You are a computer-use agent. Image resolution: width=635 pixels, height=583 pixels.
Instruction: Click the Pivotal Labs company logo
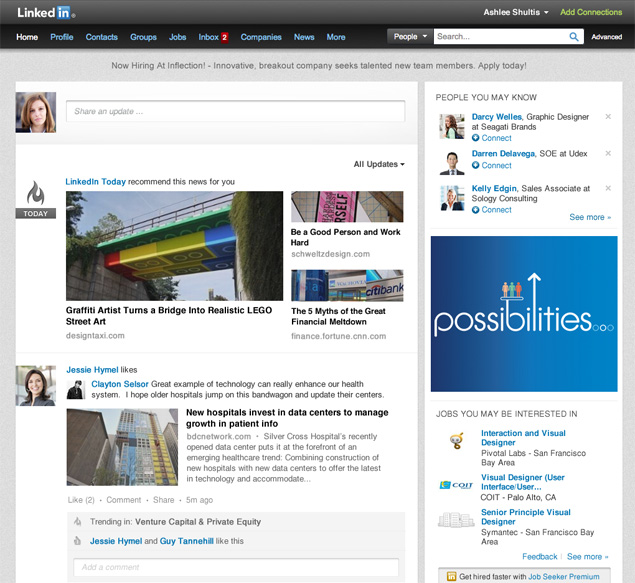(x=456, y=440)
